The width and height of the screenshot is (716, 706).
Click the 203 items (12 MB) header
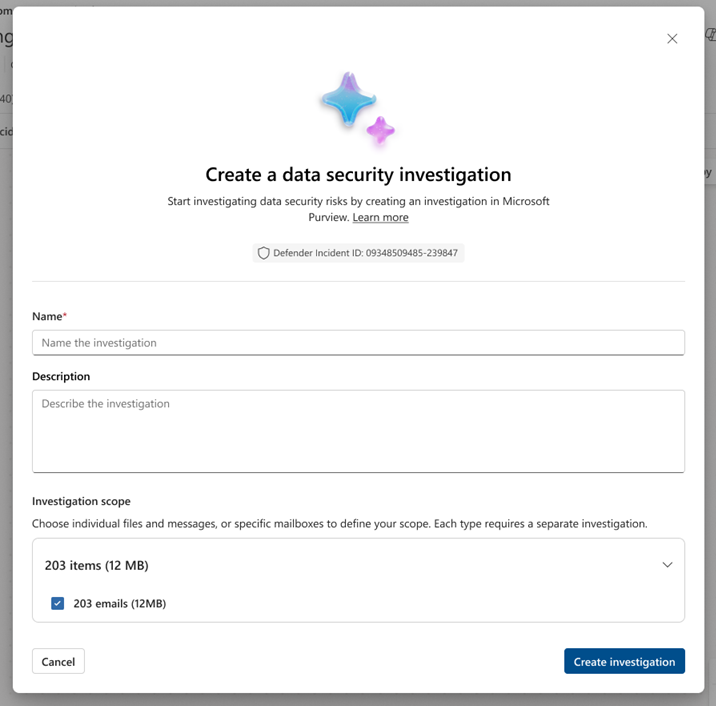pos(97,565)
